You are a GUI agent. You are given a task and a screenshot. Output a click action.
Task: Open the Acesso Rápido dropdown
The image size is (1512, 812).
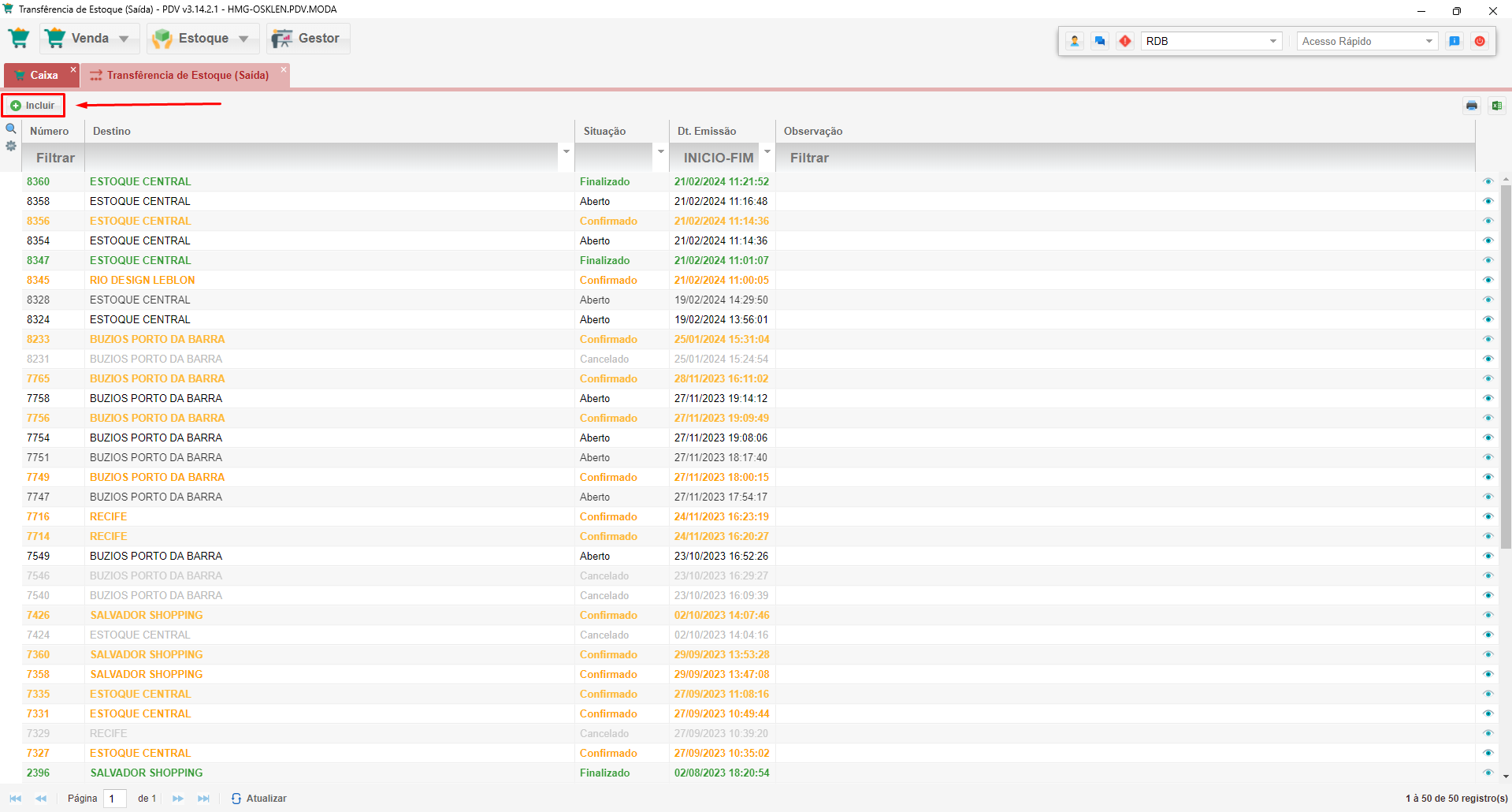1428,41
